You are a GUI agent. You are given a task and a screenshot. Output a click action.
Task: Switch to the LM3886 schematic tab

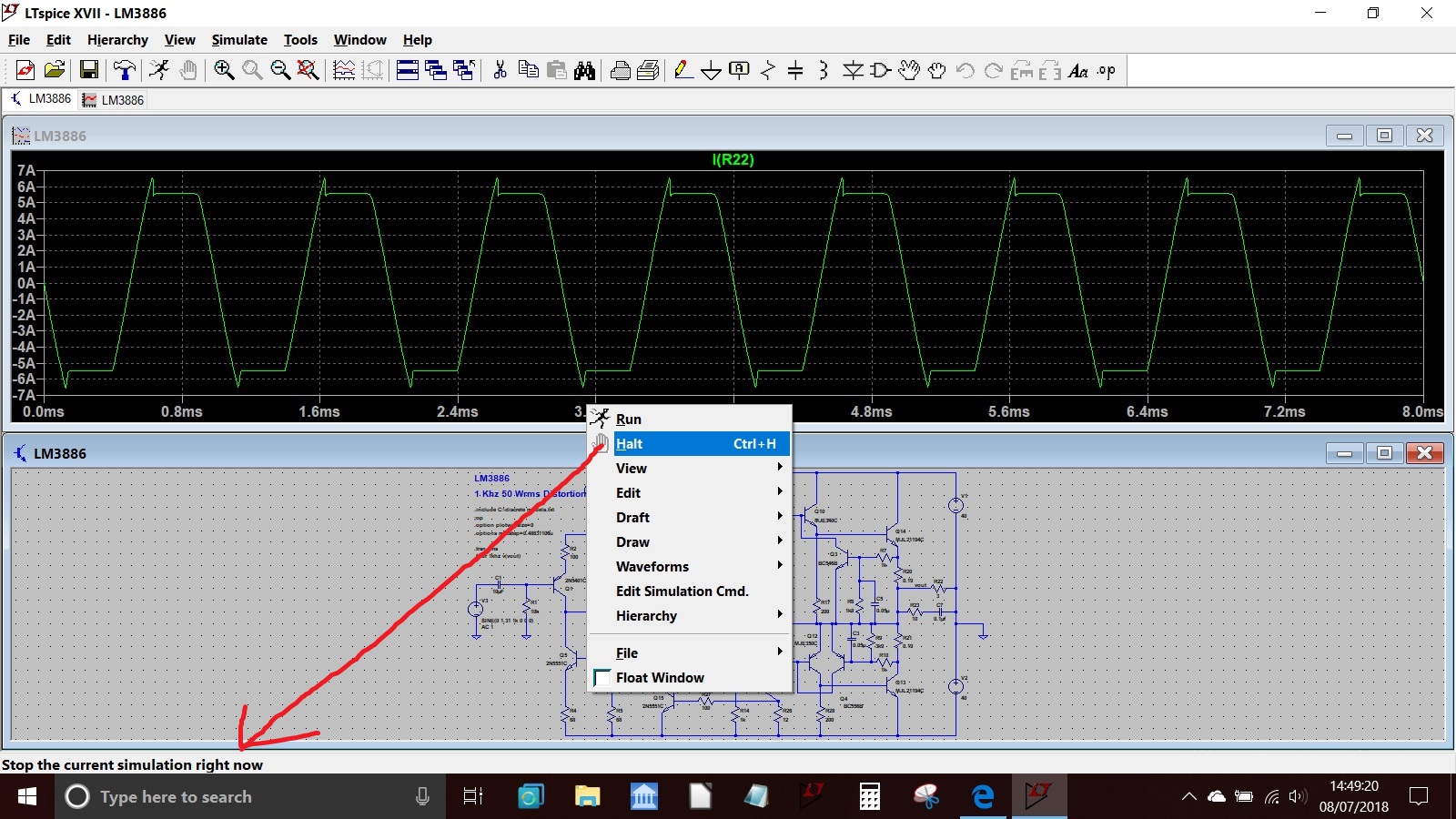click(40, 99)
